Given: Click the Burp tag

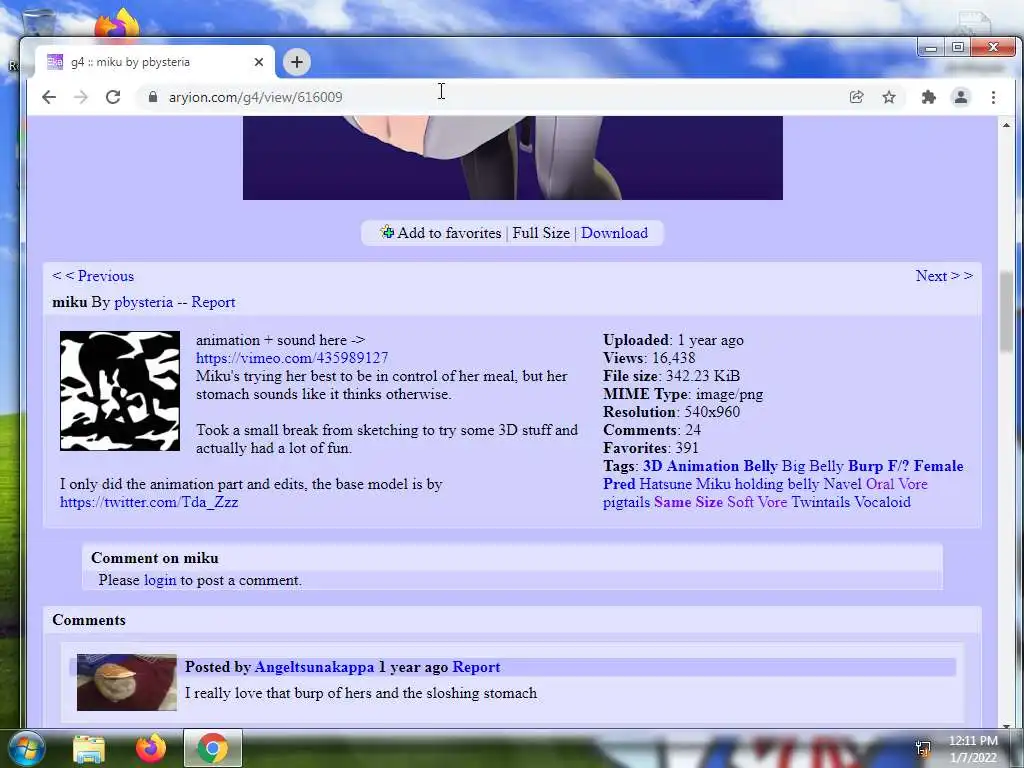Looking at the screenshot, I should coord(865,466).
